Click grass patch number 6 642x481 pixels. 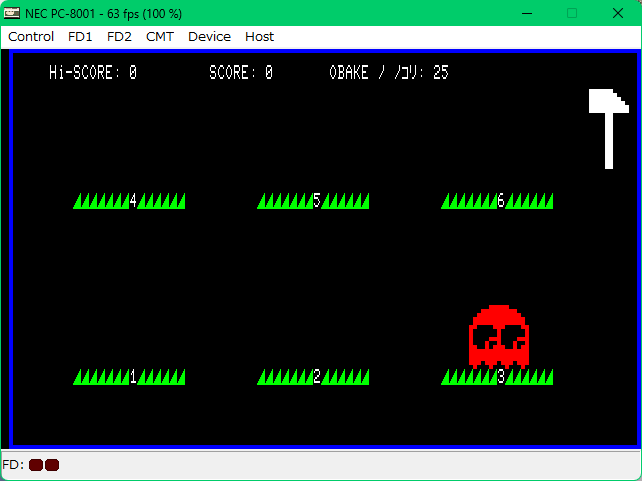click(497, 201)
